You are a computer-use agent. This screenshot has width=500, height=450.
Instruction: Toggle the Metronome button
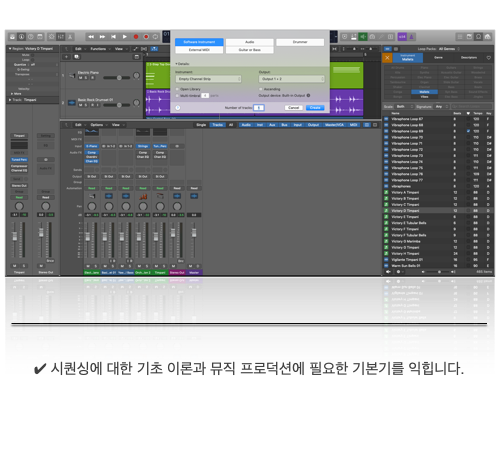tap(411, 37)
